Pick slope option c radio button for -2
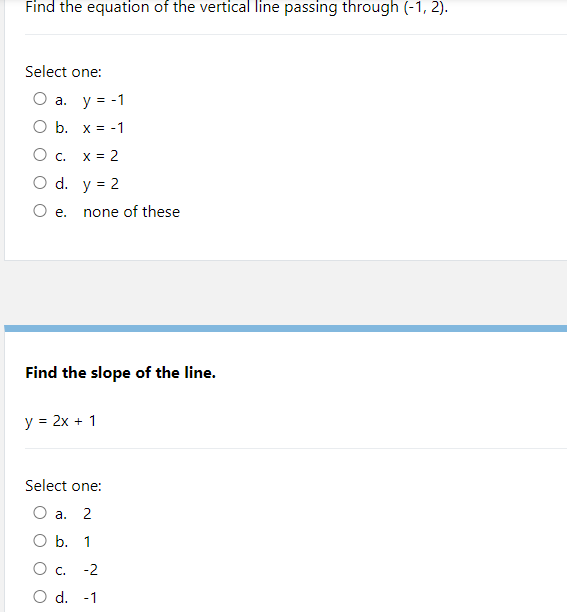 pos(40,569)
